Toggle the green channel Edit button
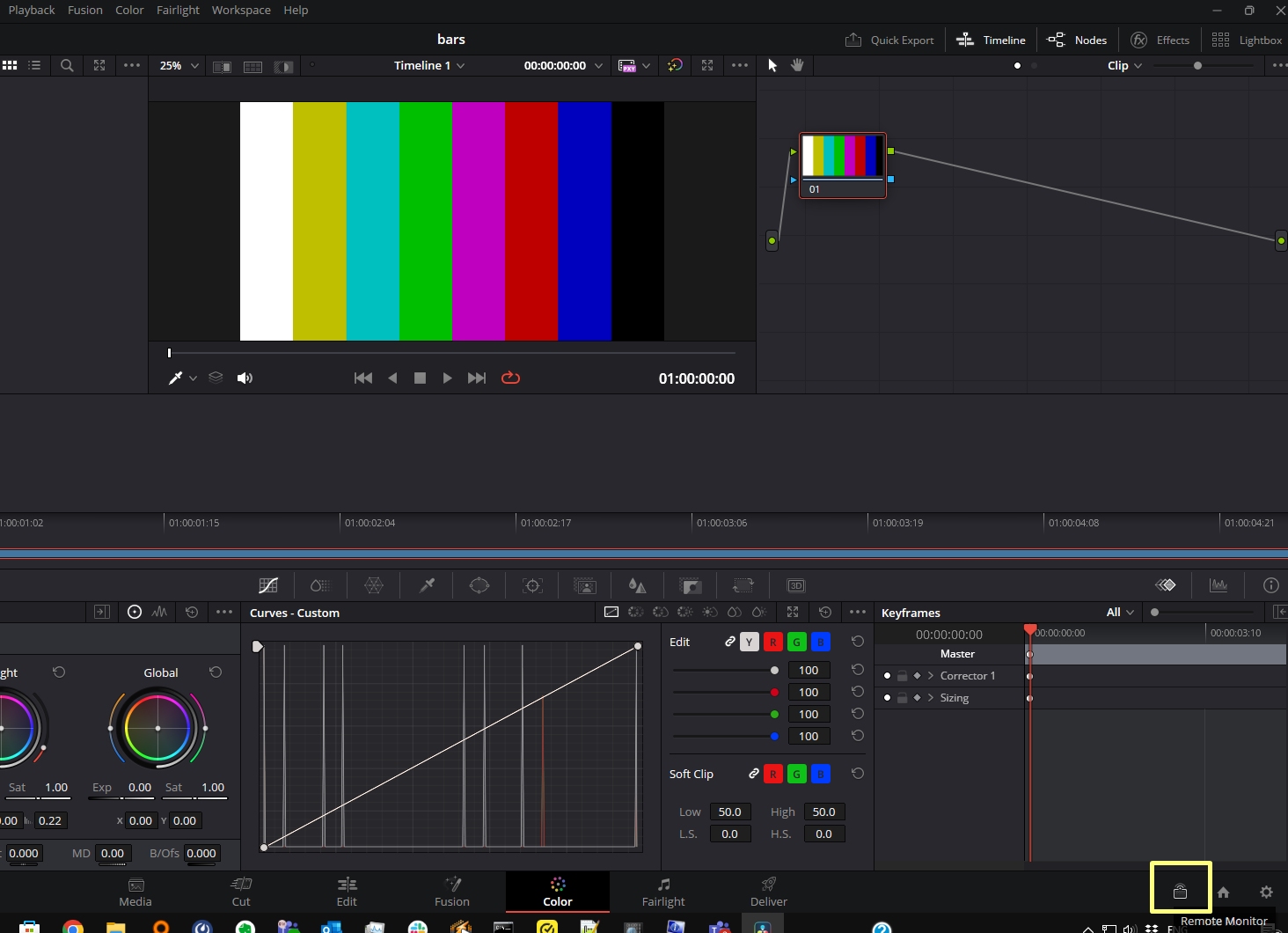1288x933 pixels. pyautogui.click(x=796, y=642)
